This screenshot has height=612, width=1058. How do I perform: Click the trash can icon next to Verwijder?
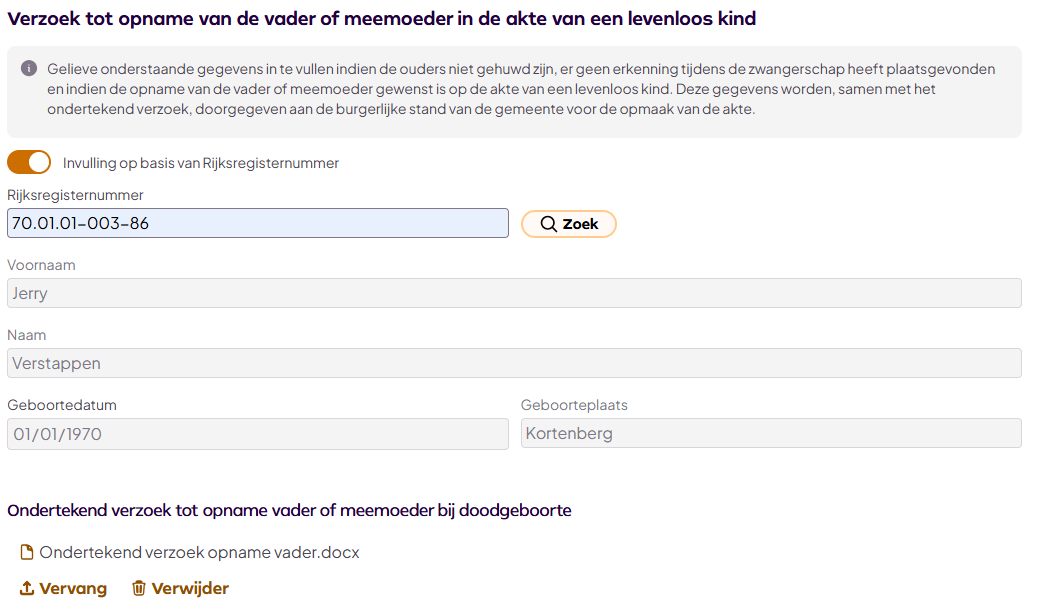[x=139, y=589]
